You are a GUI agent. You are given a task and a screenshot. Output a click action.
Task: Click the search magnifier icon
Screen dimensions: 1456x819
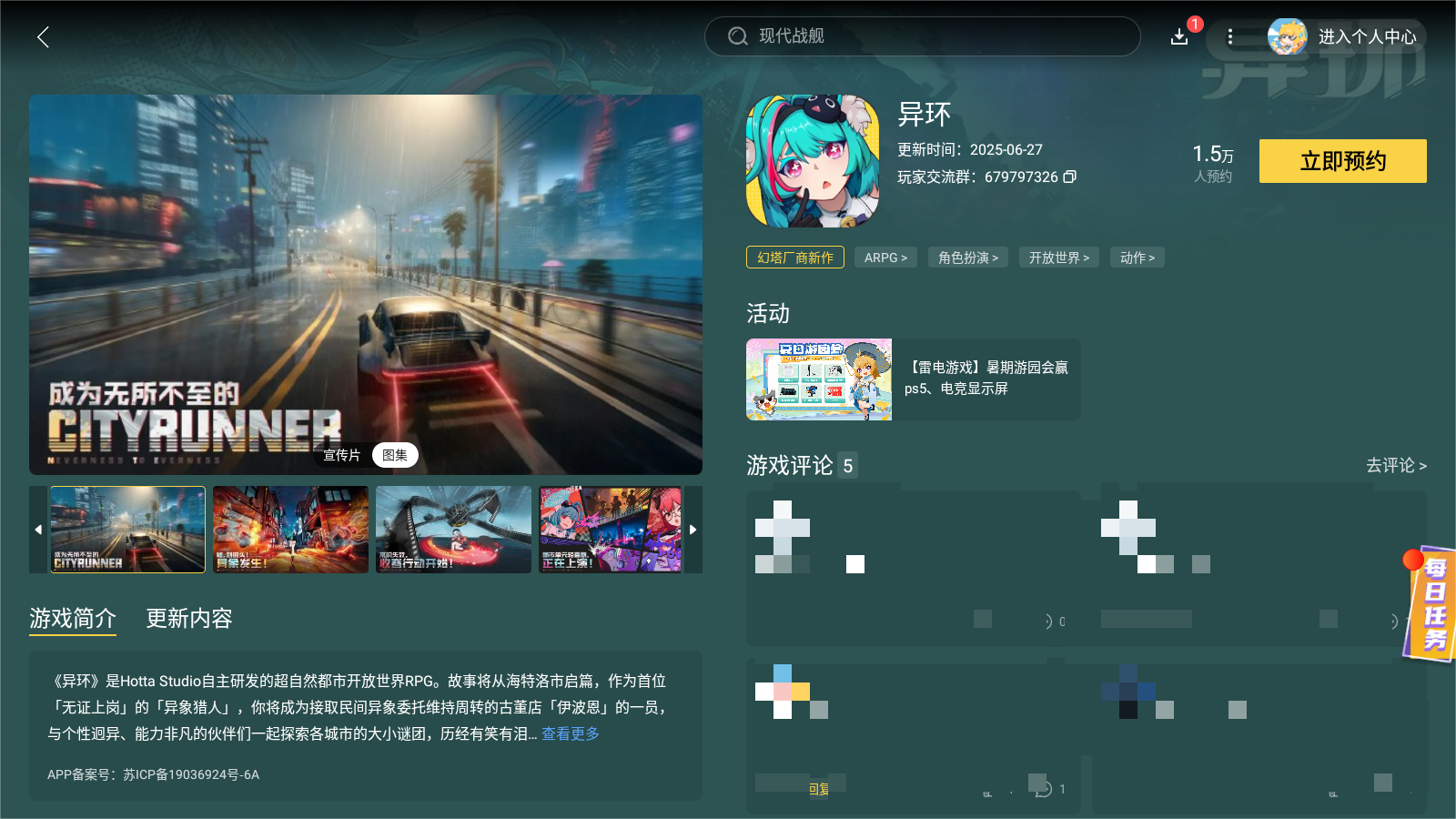click(737, 36)
